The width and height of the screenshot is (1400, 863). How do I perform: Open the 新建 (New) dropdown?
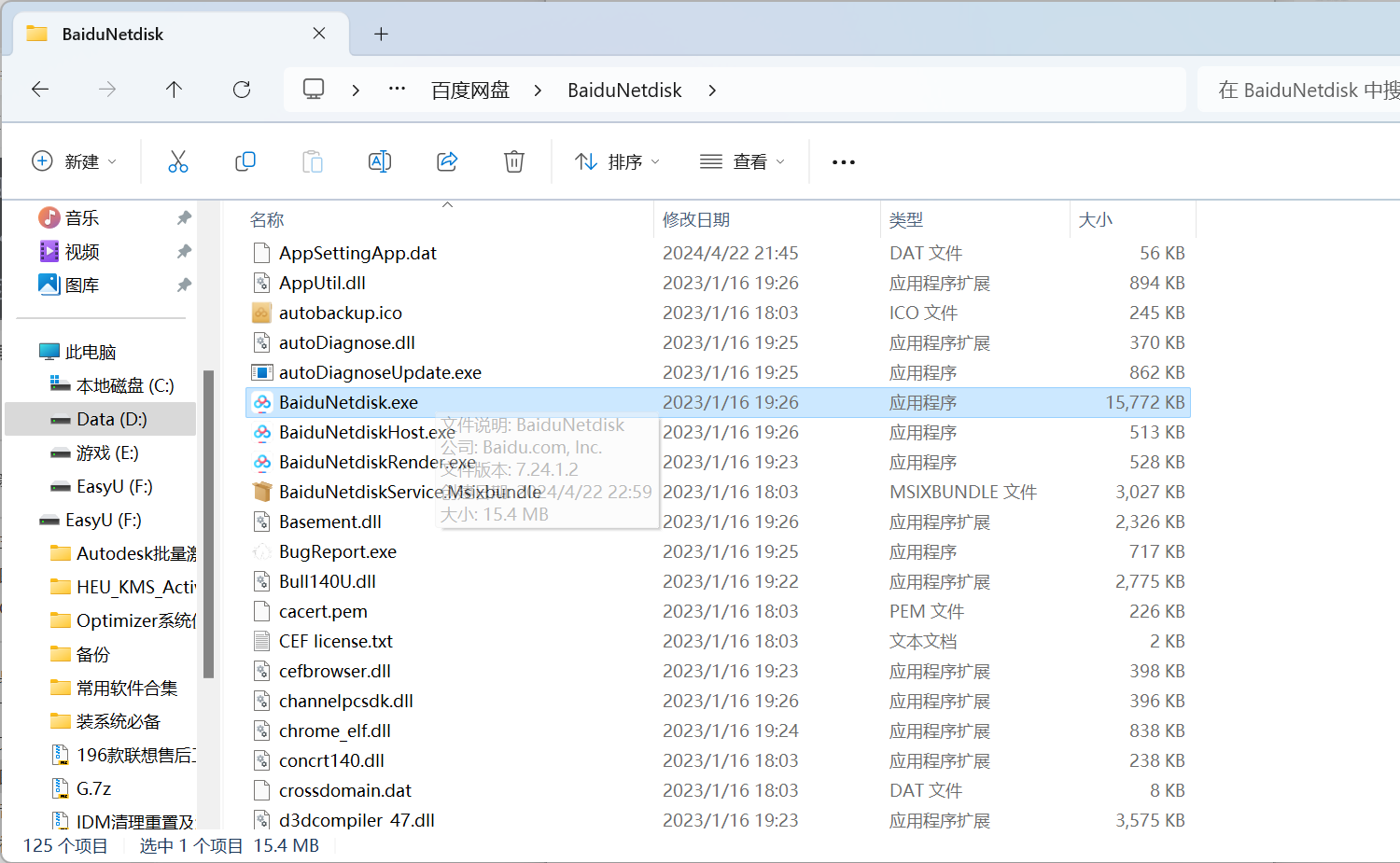point(75,161)
